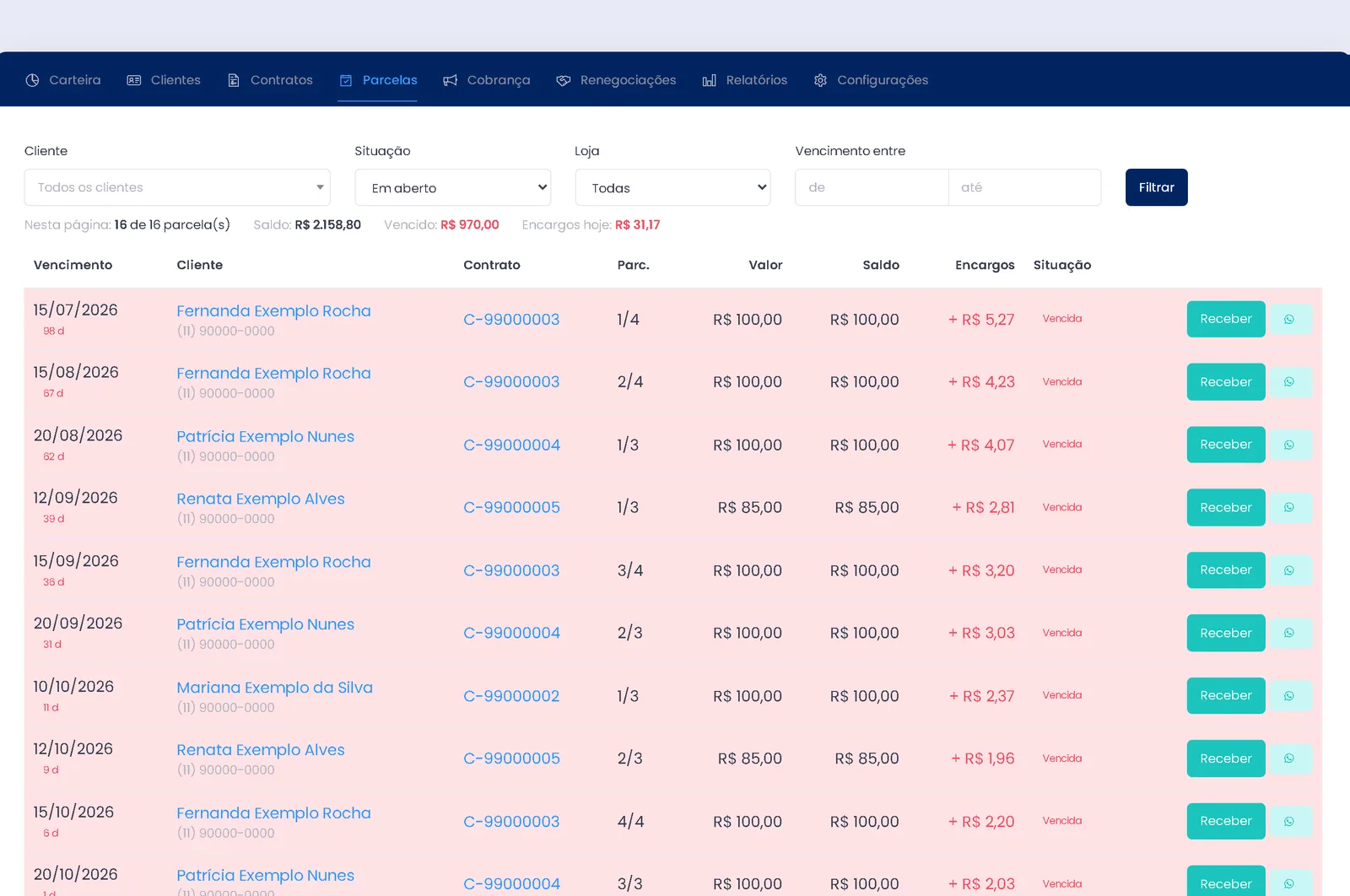Send WhatsApp for installment due 15/09/2026
Screen dimensions: 1350x896
[1290, 570]
